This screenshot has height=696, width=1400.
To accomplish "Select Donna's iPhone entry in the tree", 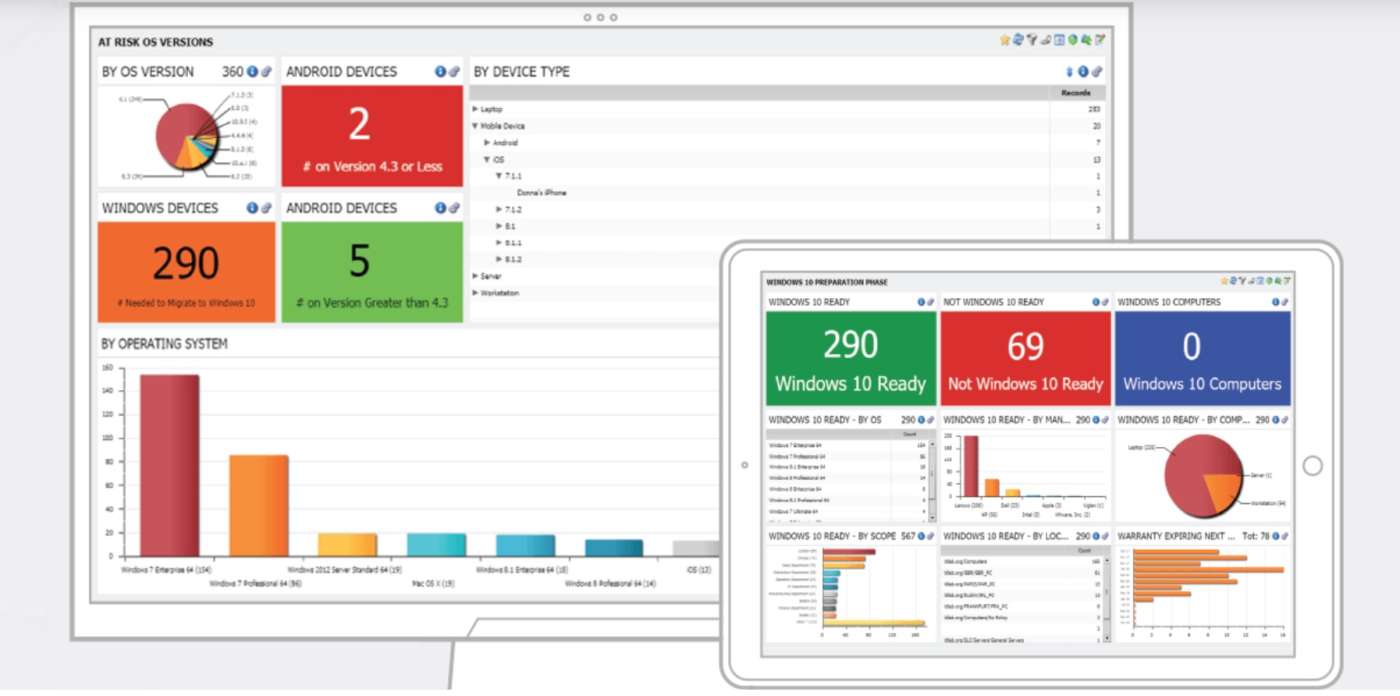I will (x=541, y=193).
